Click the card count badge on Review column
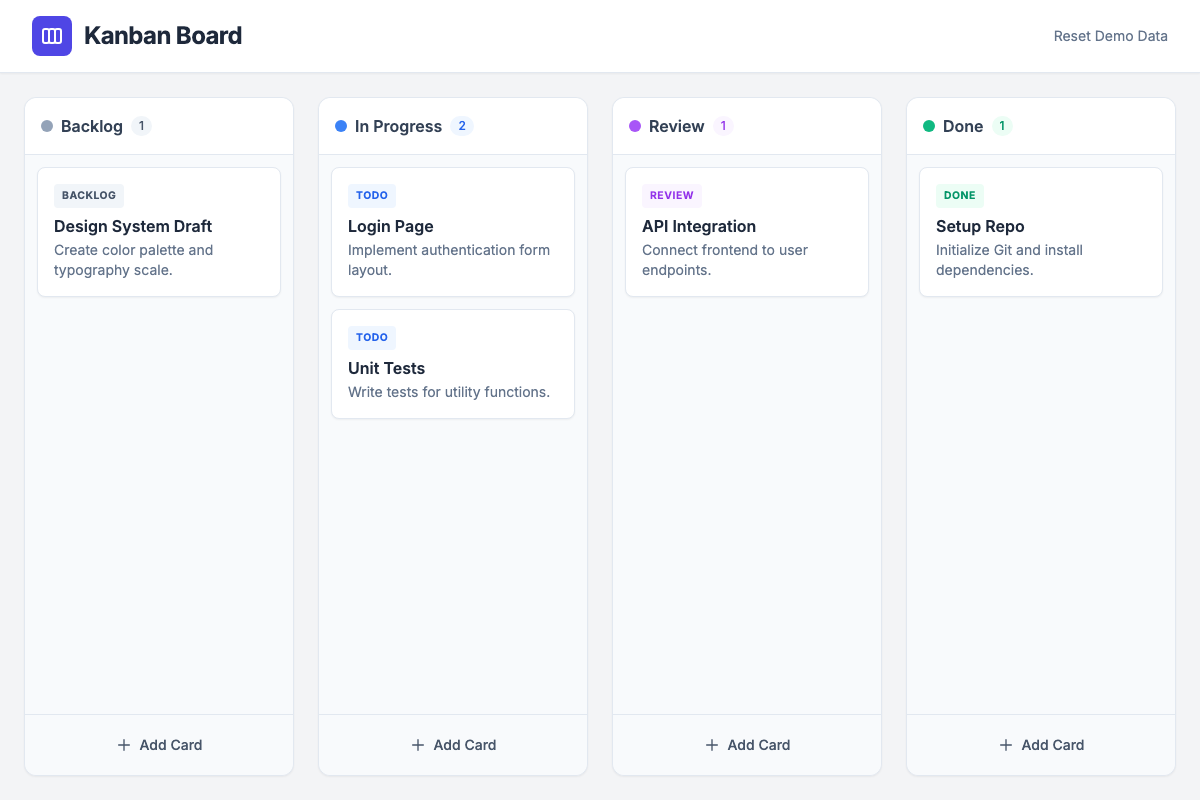1200x800 pixels. click(x=724, y=126)
